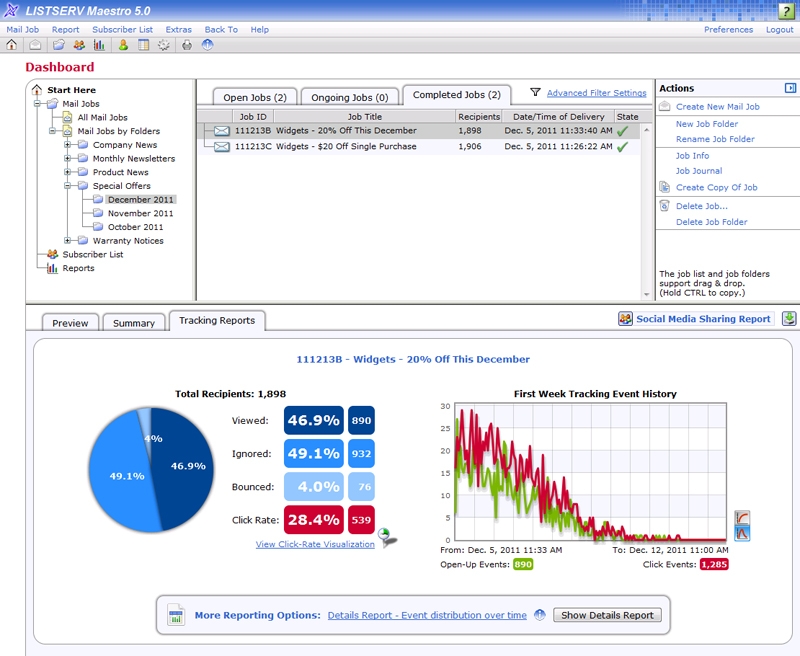This screenshot has height=656, width=800.
Task: Expand the Company News folder
Action: (67, 145)
